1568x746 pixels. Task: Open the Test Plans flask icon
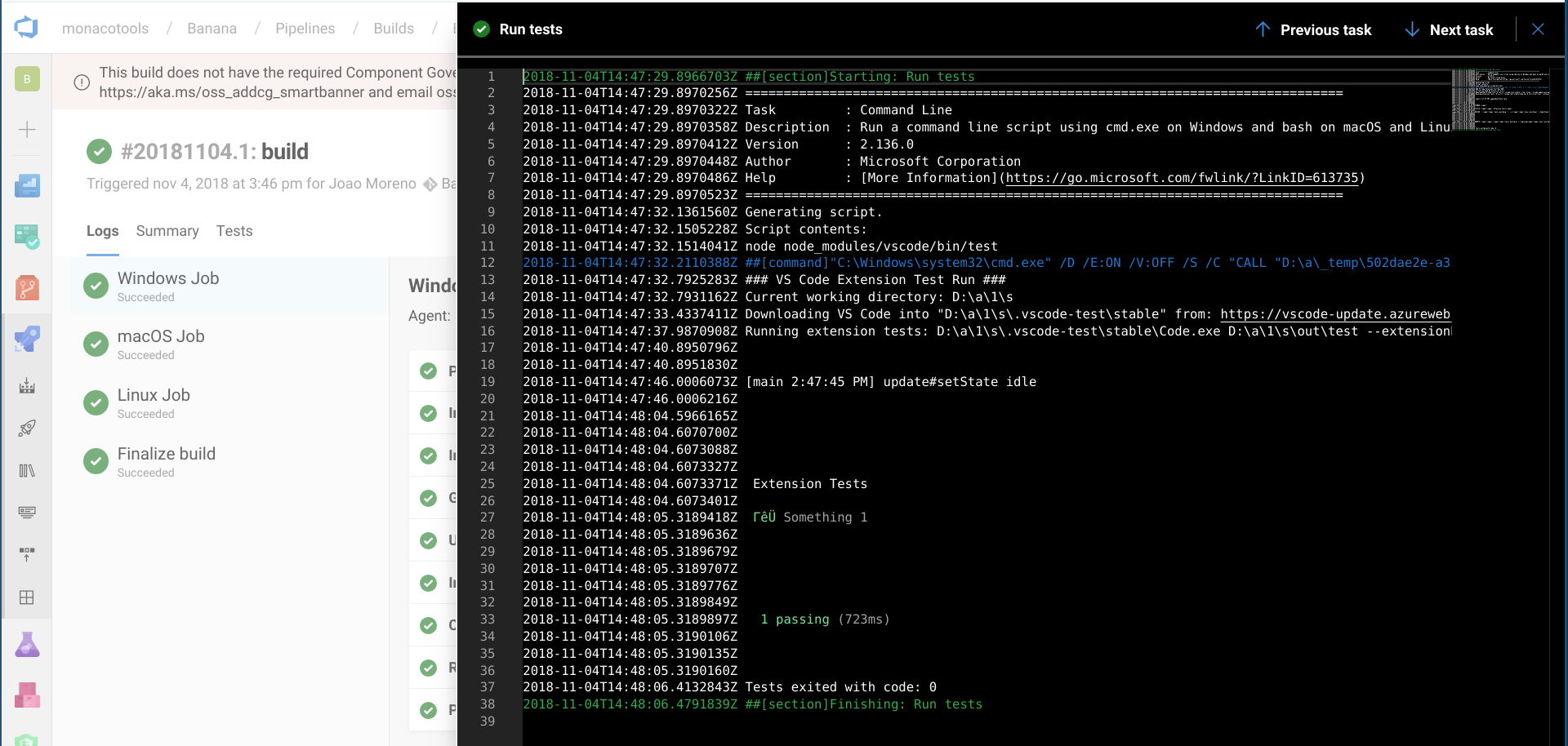coord(27,645)
